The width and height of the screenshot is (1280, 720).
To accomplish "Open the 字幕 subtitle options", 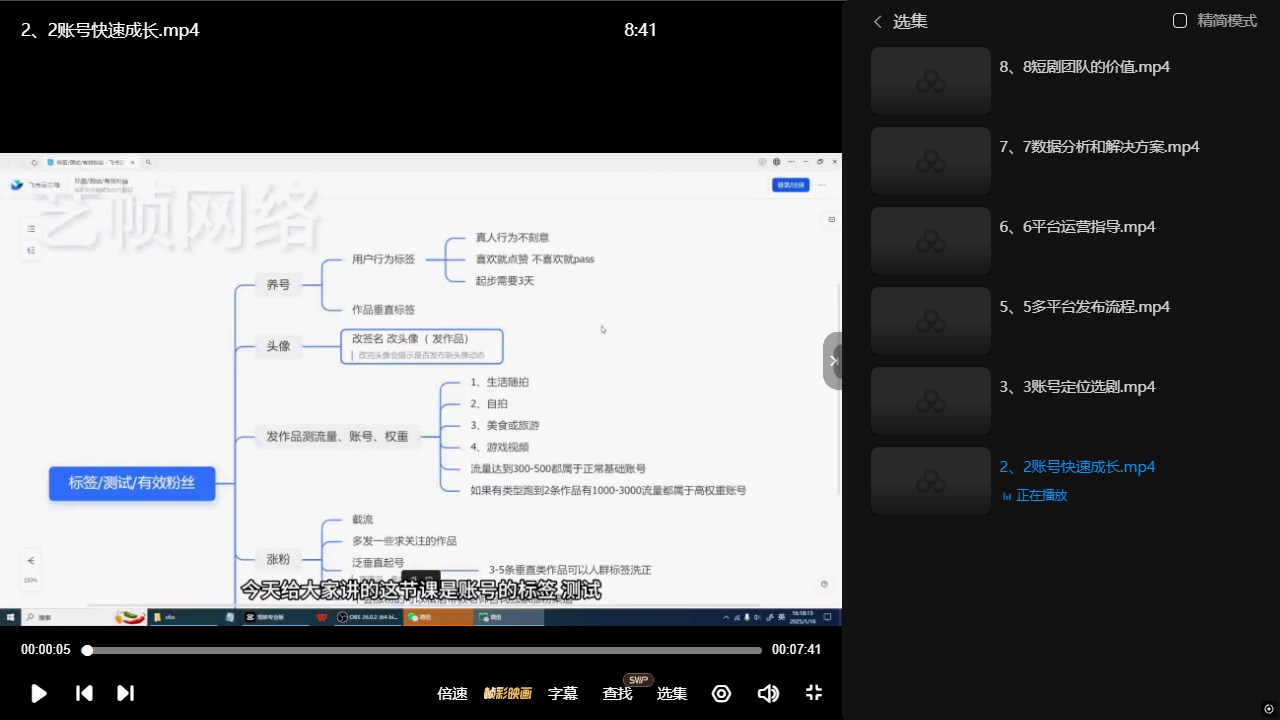I will tap(563, 693).
